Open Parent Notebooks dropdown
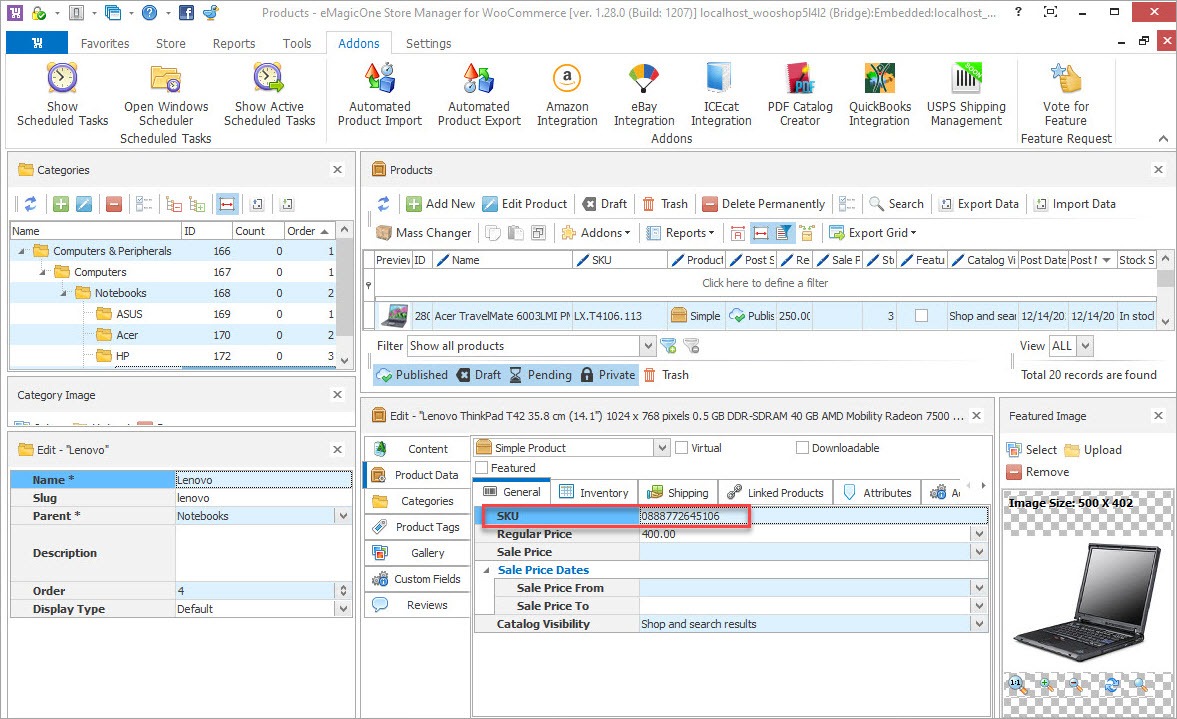This screenshot has height=719, width=1177. (x=343, y=516)
